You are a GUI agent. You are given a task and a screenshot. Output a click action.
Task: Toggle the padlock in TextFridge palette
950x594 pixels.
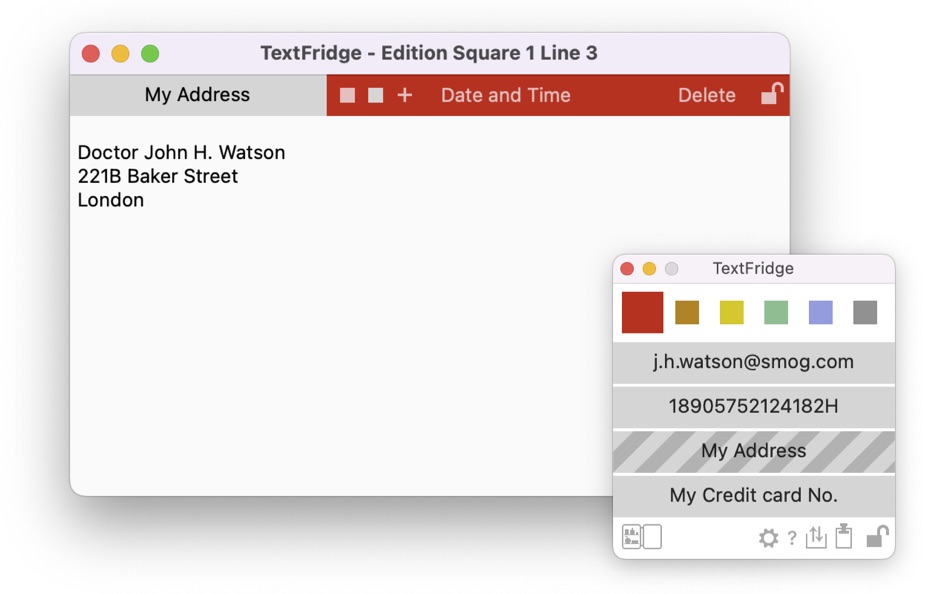pyautogui.click(x=877, y=536)
